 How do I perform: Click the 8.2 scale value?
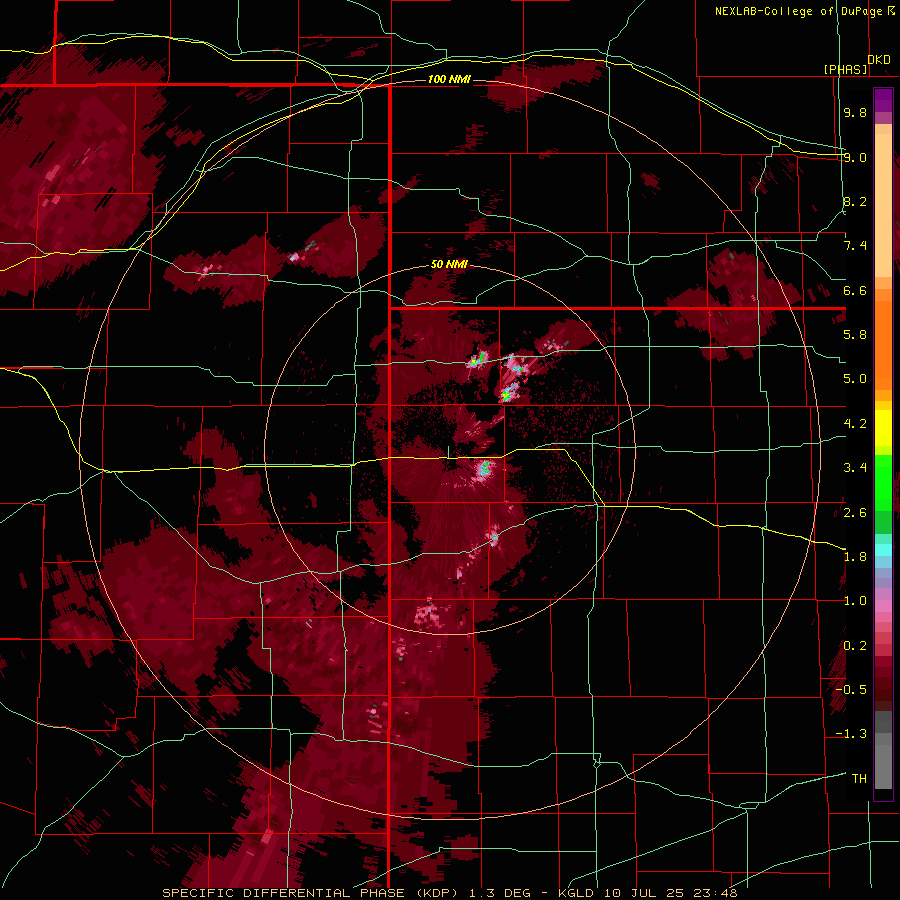855,201
